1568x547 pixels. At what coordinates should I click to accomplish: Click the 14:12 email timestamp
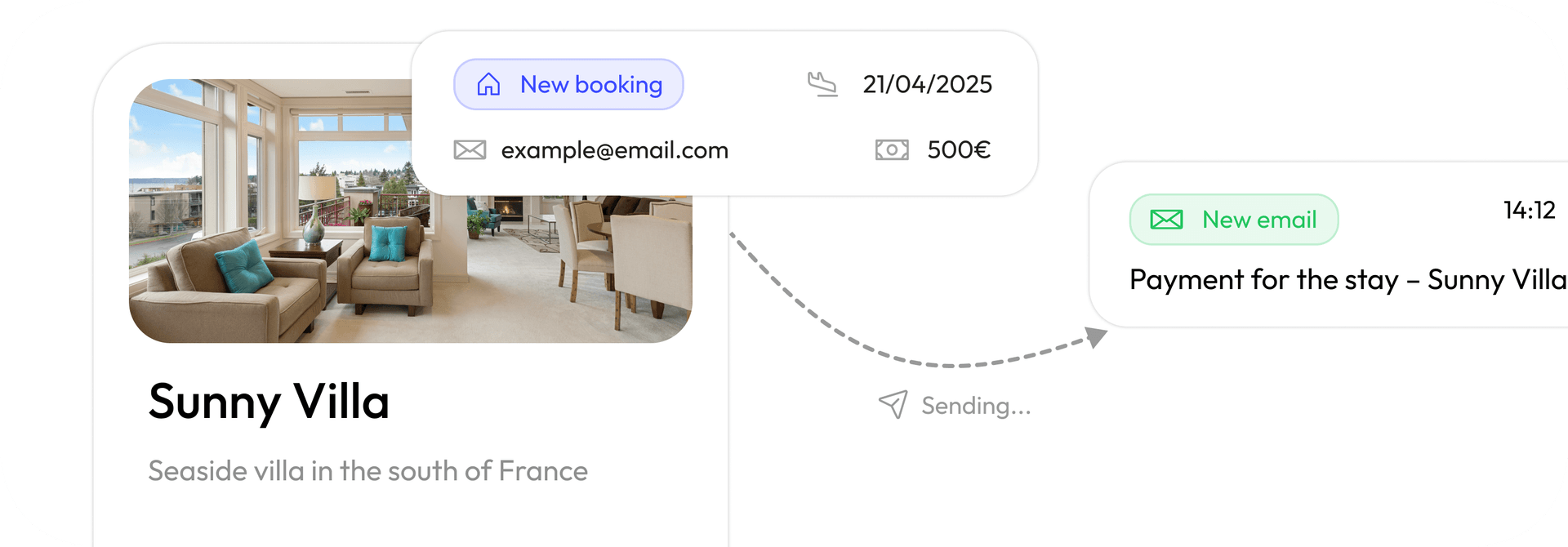pyautogui.click(x=1529, y=211)
